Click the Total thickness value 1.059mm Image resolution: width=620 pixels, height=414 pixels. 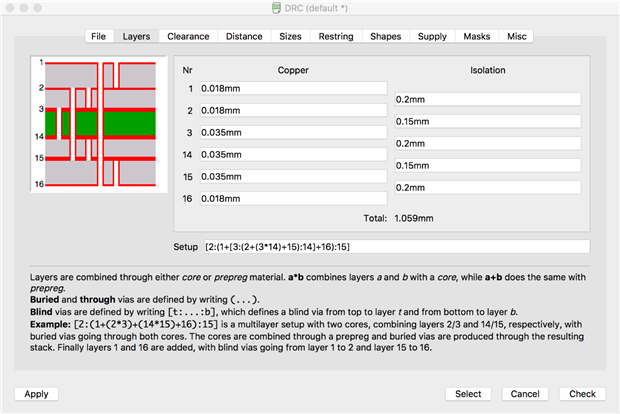[x=414, y=218]
